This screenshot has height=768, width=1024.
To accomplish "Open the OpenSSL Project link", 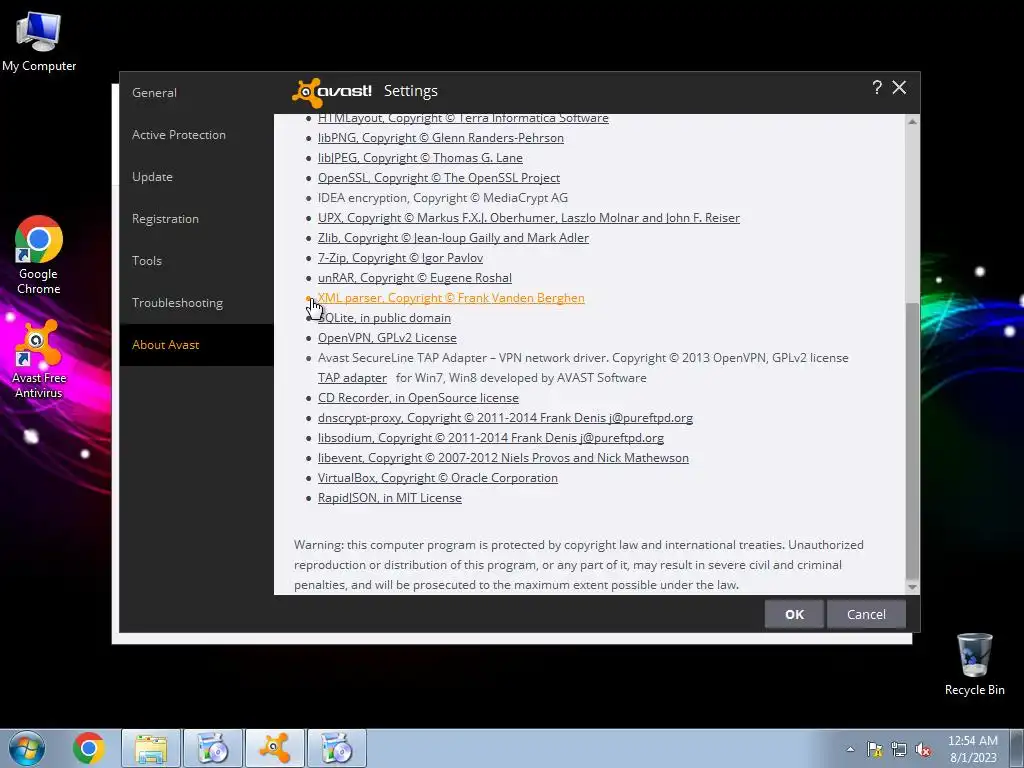I will pos(439,178).
